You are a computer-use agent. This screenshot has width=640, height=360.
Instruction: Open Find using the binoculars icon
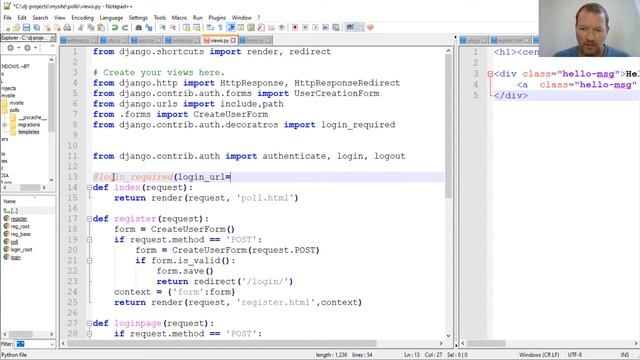coord(139,27)
